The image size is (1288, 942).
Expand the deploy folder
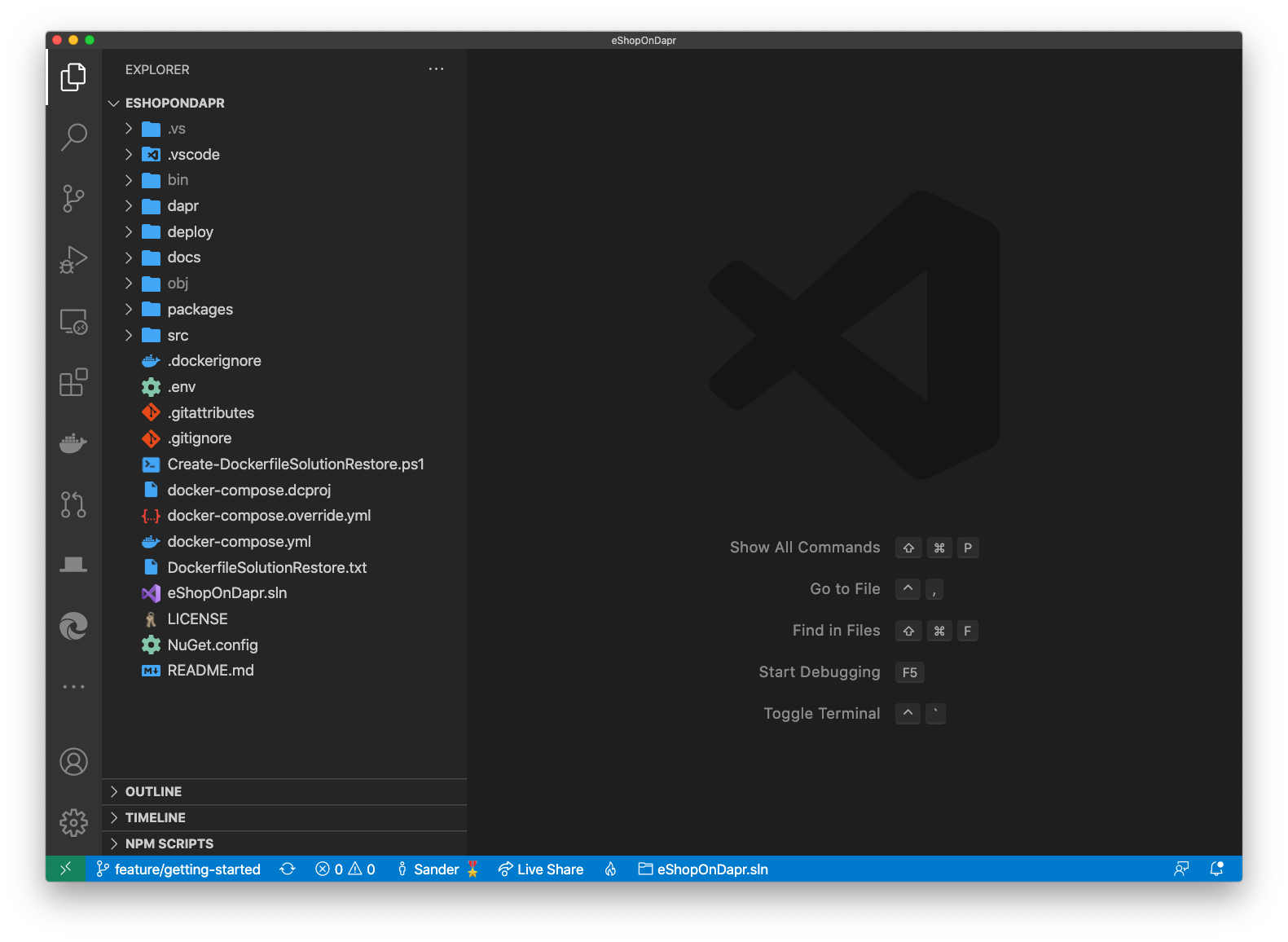tap(284, 232)
